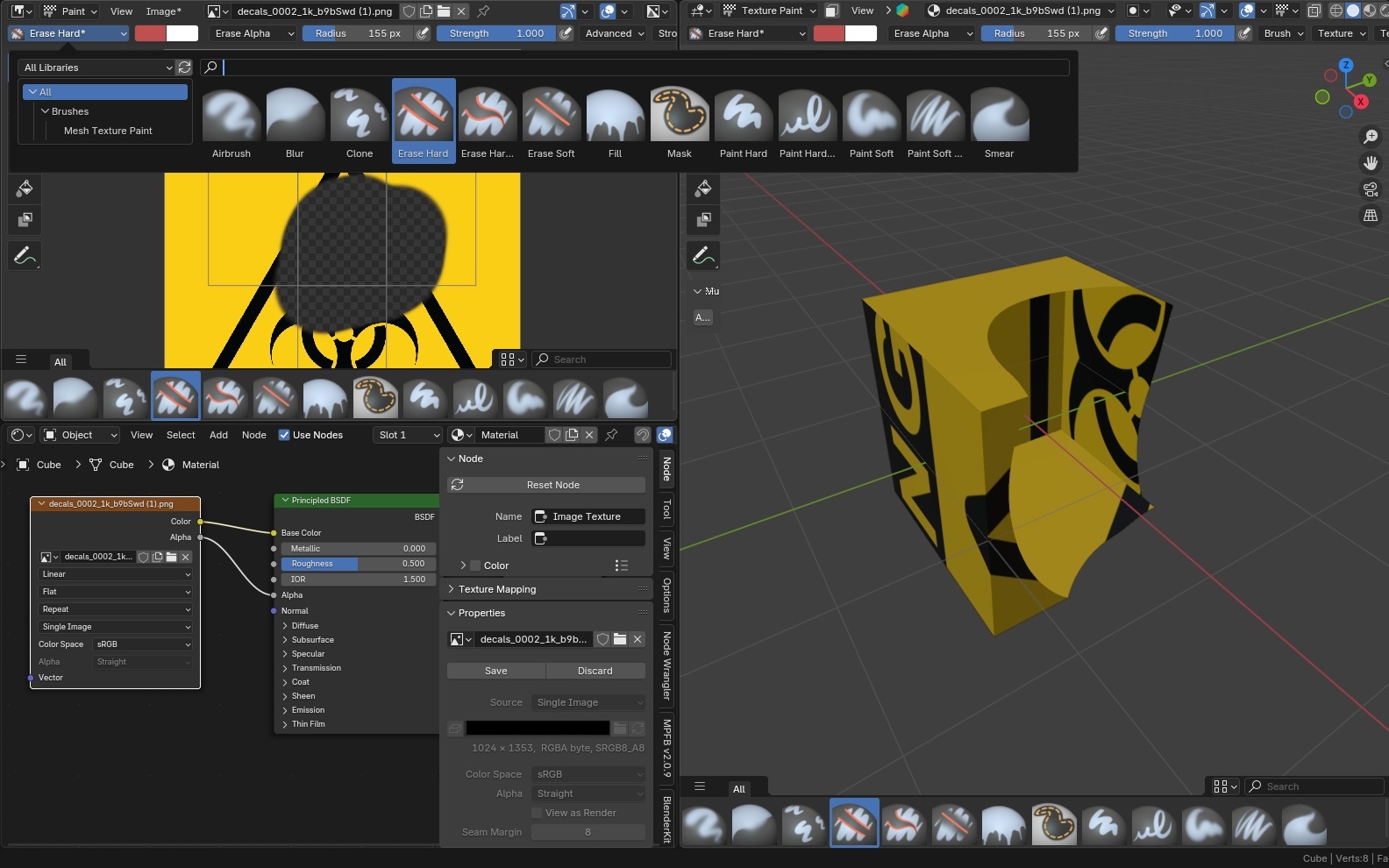
Task: Toggle radius pressure sensitivity in the image editor header
Action: tap(423, 33)
